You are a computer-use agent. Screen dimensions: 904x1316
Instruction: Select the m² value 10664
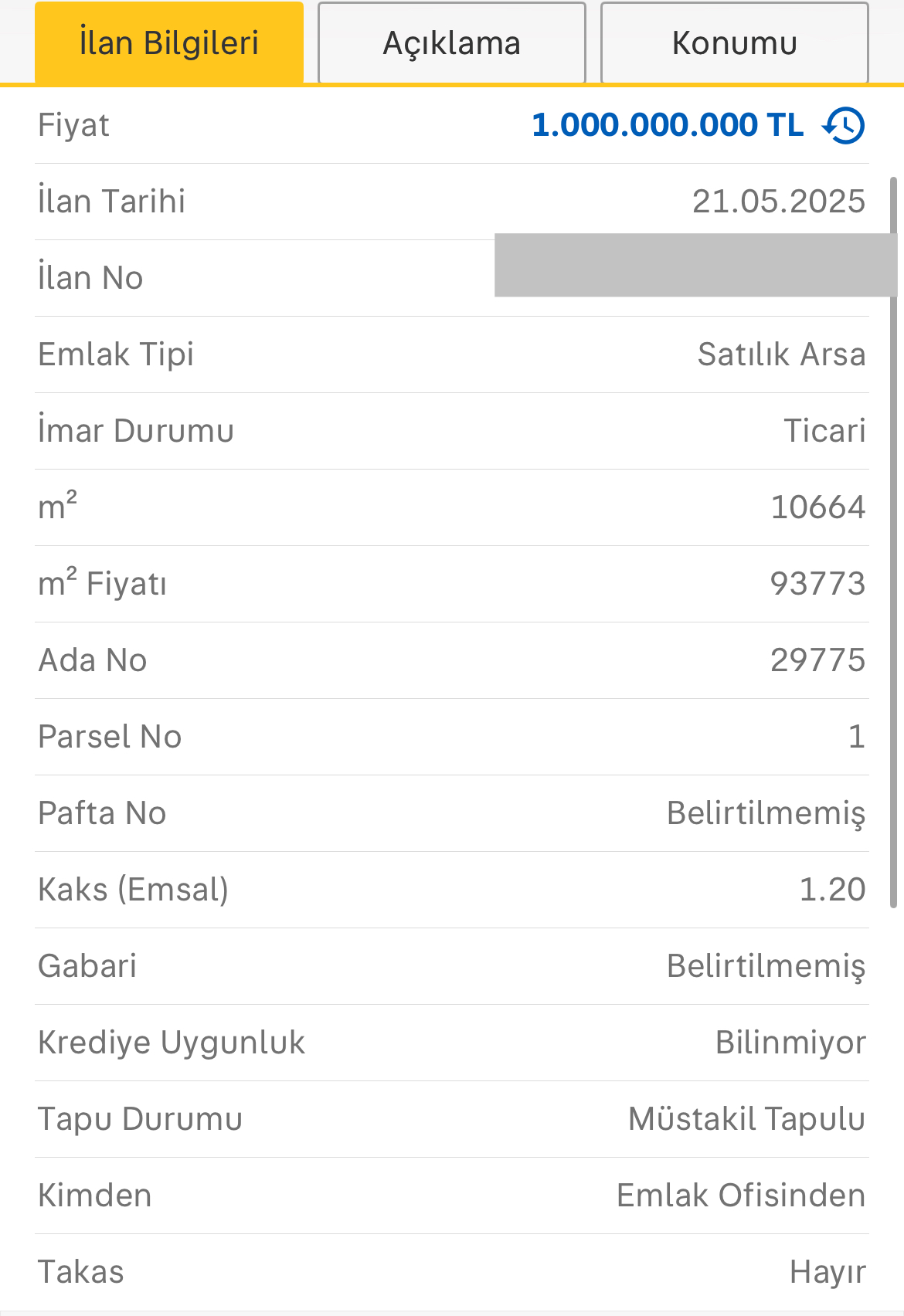click(817, 507)
